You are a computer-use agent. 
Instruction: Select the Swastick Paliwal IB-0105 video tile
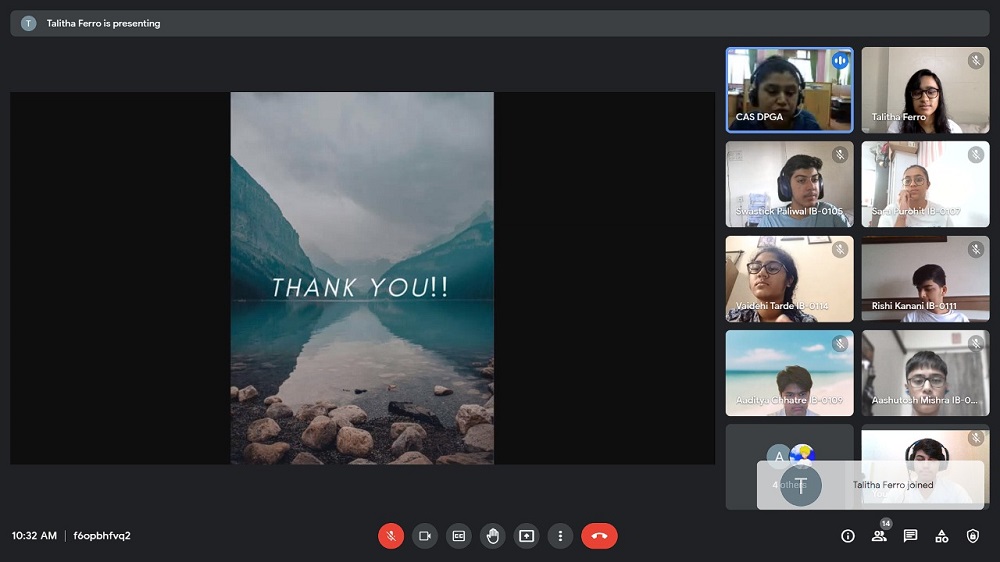789,184
